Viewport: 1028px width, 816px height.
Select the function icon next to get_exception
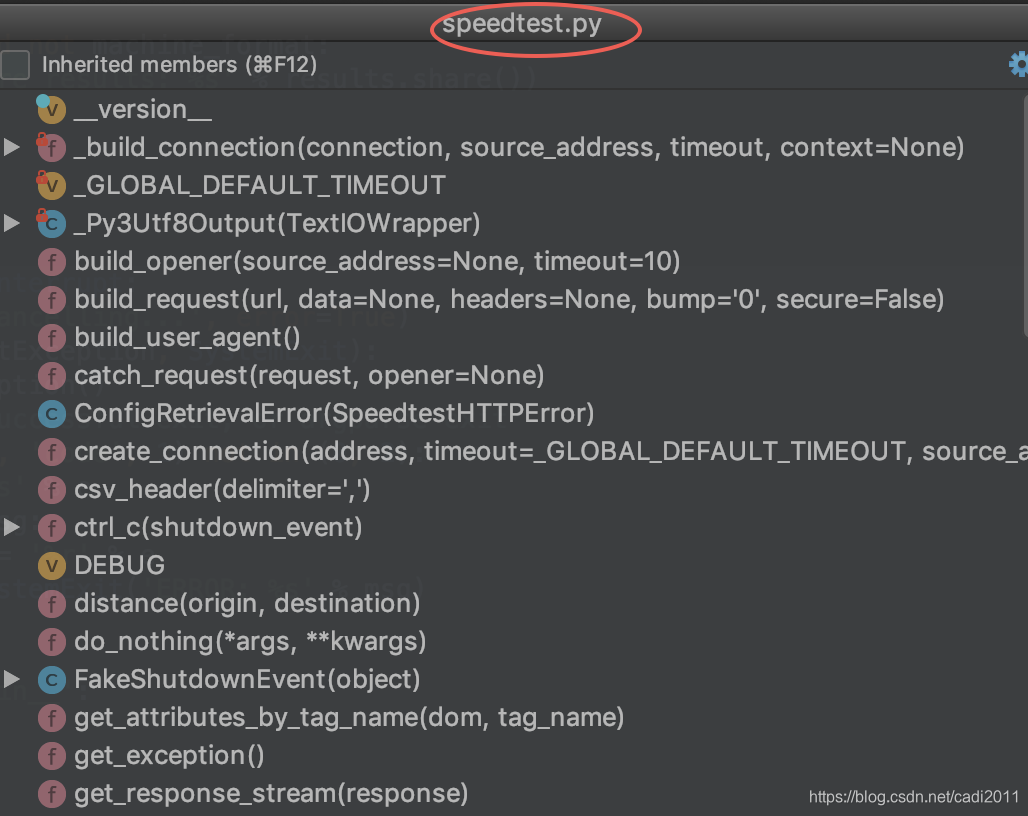(51, 755)
